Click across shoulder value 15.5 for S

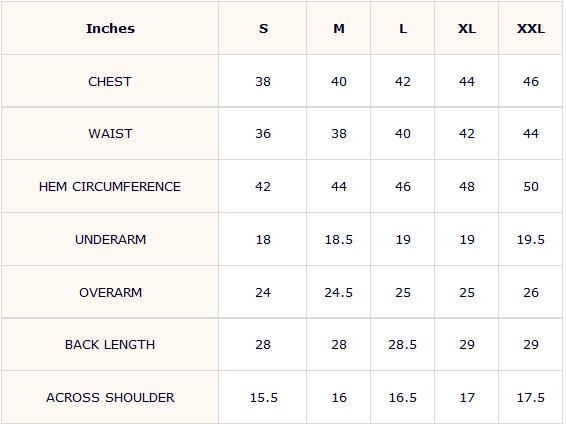tap(264, 398)
